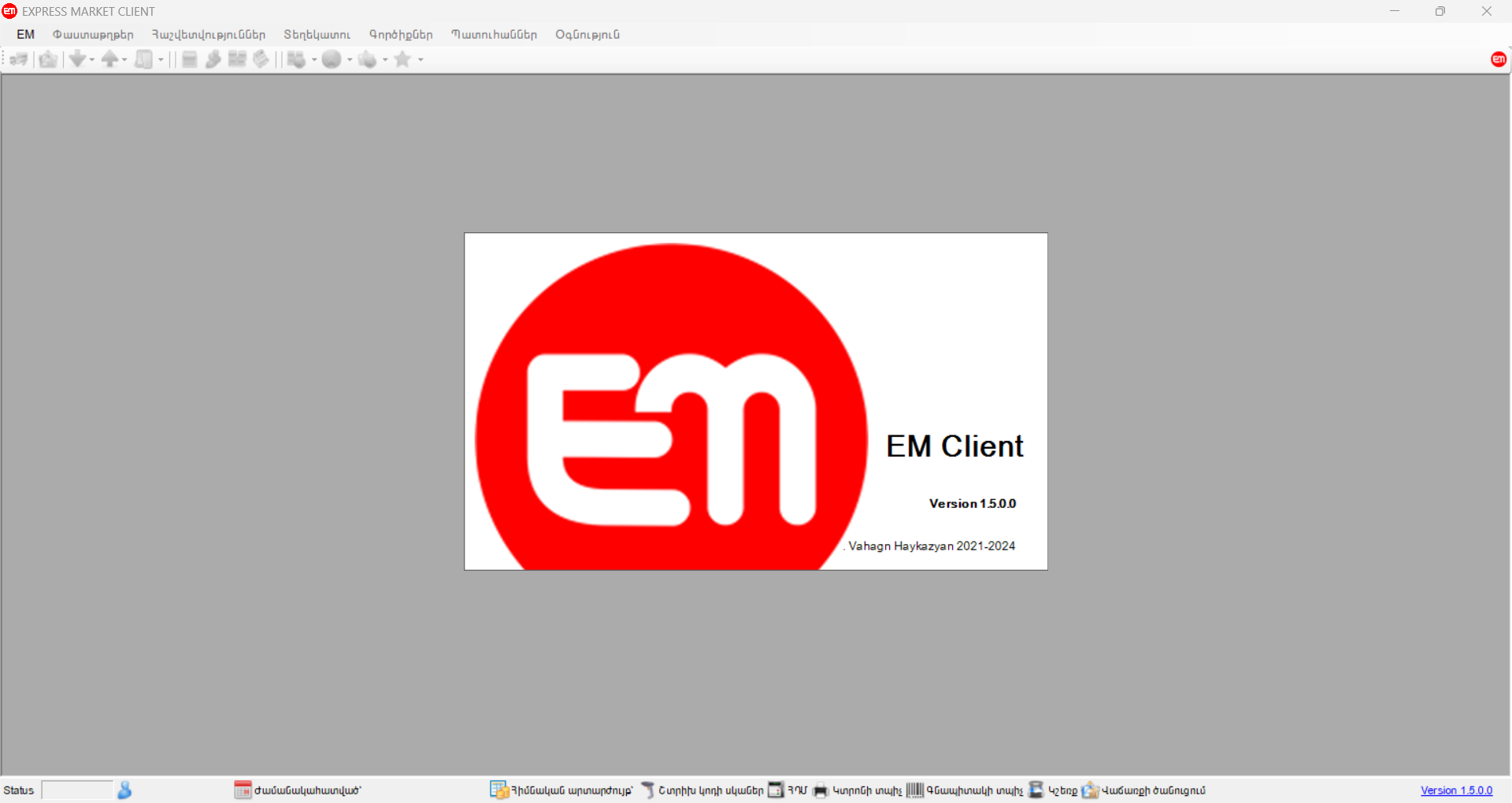Open the Հաշվետվություններ menu
Viewport: 1512px width, 803px height.
coord(209,35)
